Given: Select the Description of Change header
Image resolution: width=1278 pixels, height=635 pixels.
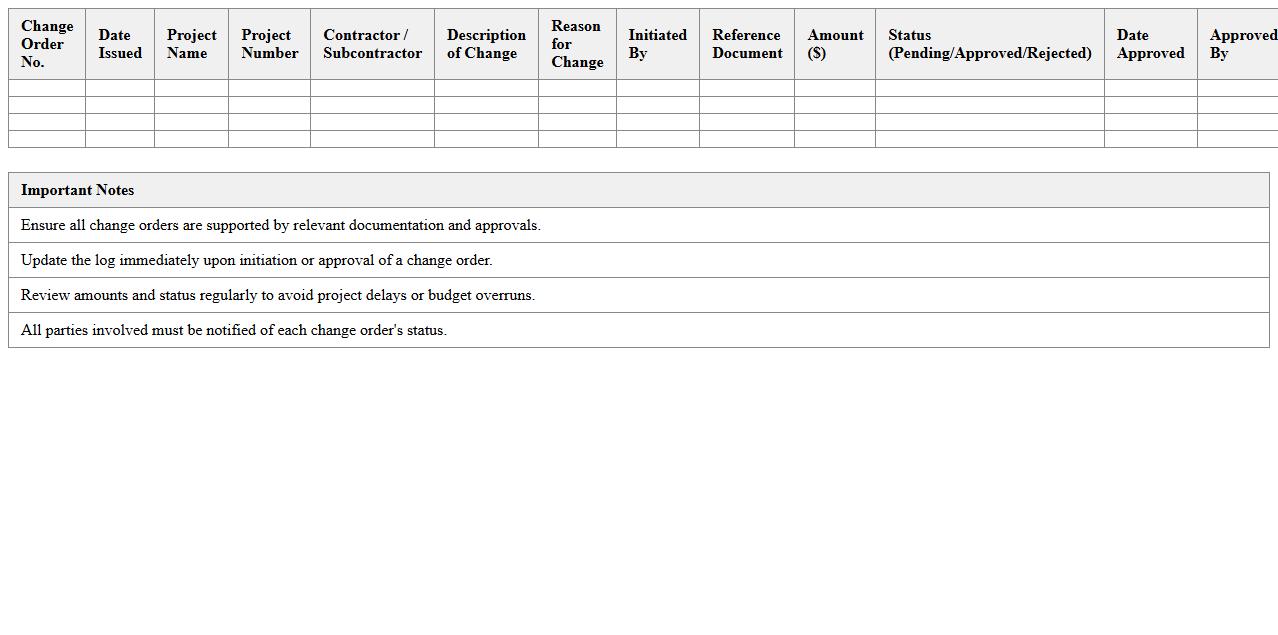Looking at the screenshot, I should click(x=486, y=44).
